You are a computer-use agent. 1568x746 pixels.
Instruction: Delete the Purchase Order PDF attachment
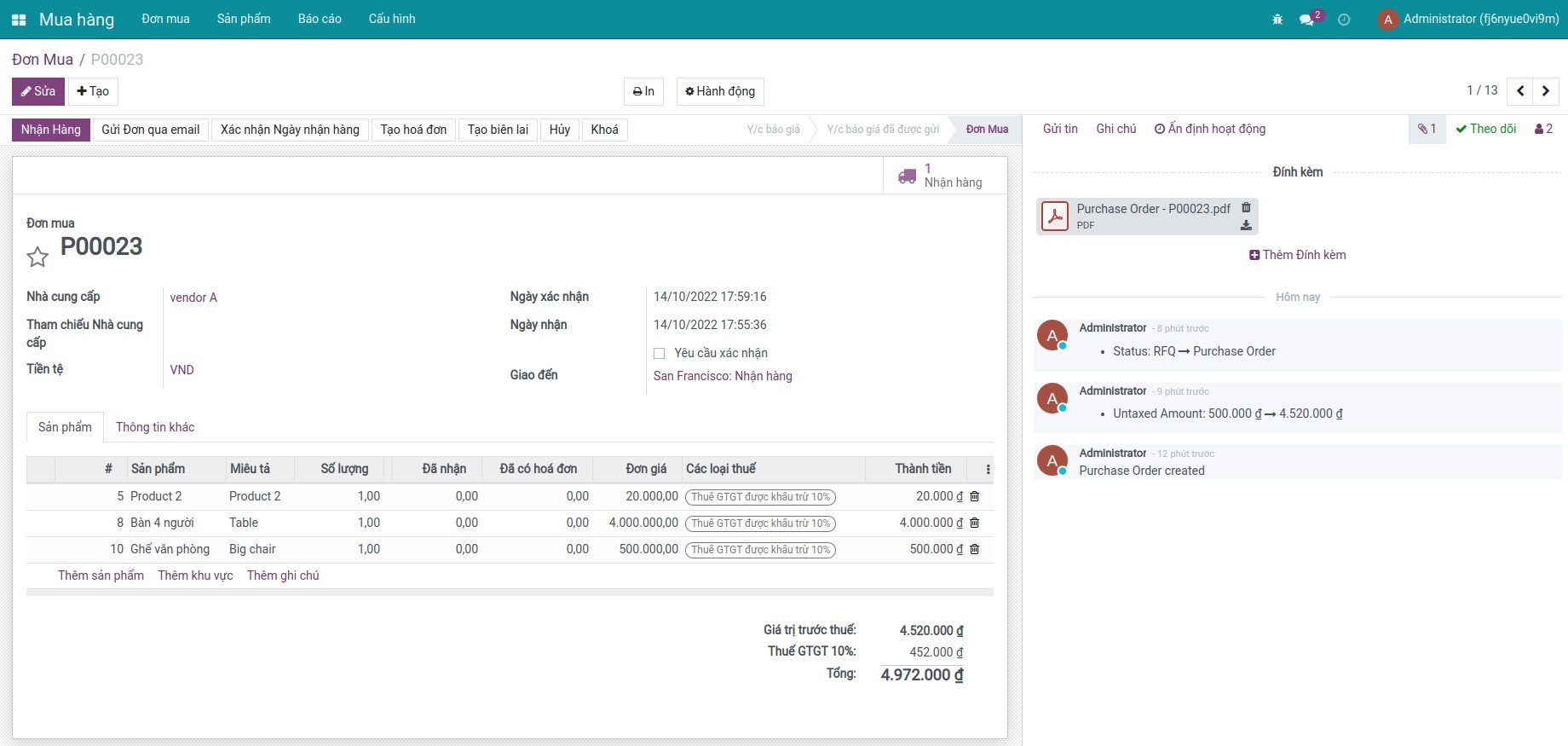point(1246,208)
